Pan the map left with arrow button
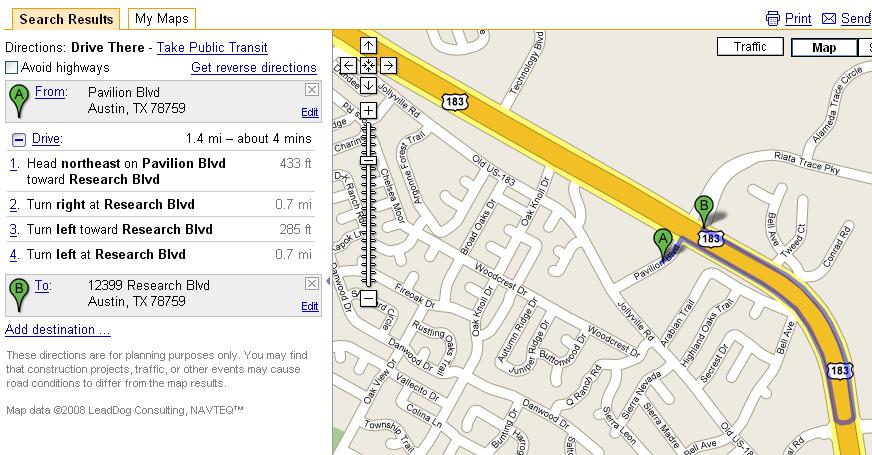872x455 pixels. 348,66
